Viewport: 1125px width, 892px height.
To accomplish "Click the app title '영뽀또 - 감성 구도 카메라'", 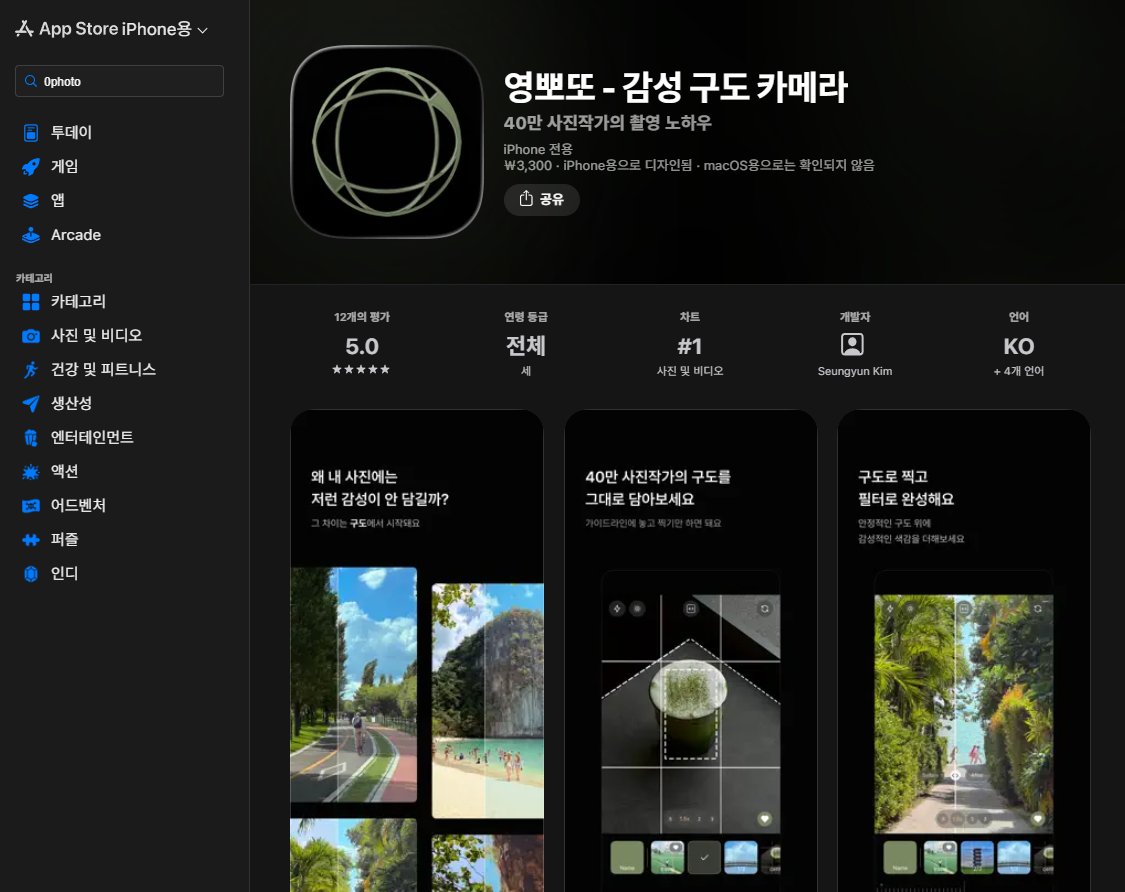I will coord(676,87).
